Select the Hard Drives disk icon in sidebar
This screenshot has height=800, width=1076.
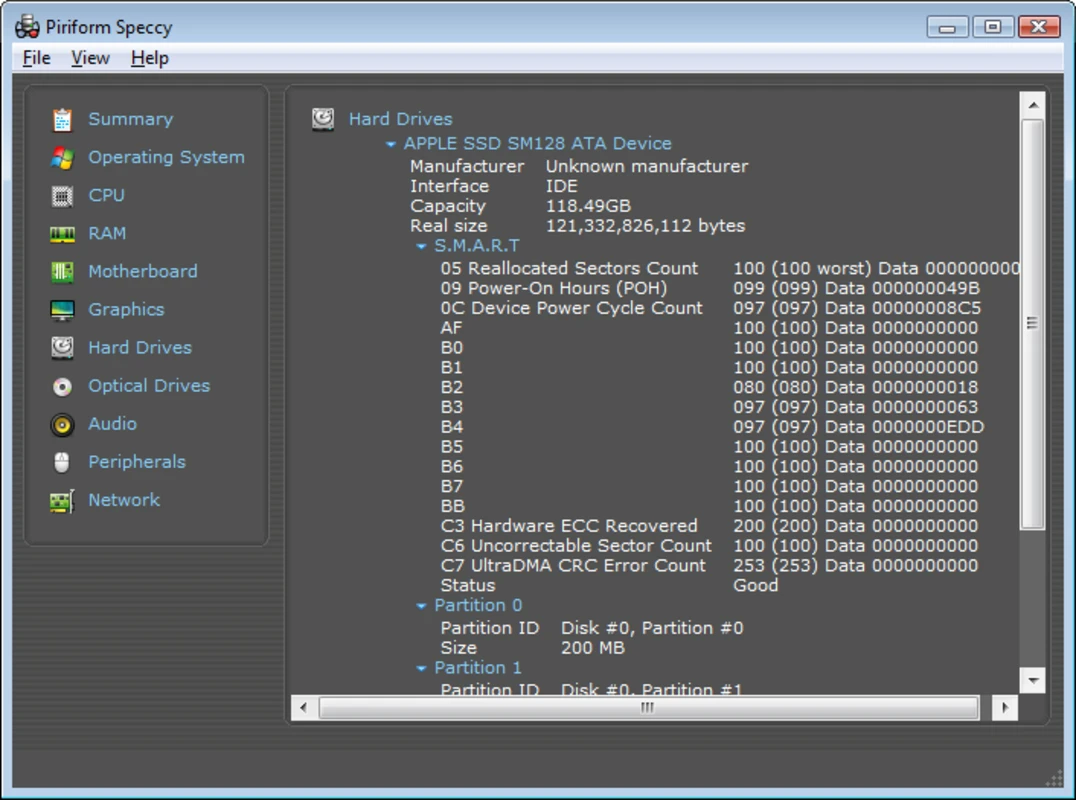tap(63, 347)
